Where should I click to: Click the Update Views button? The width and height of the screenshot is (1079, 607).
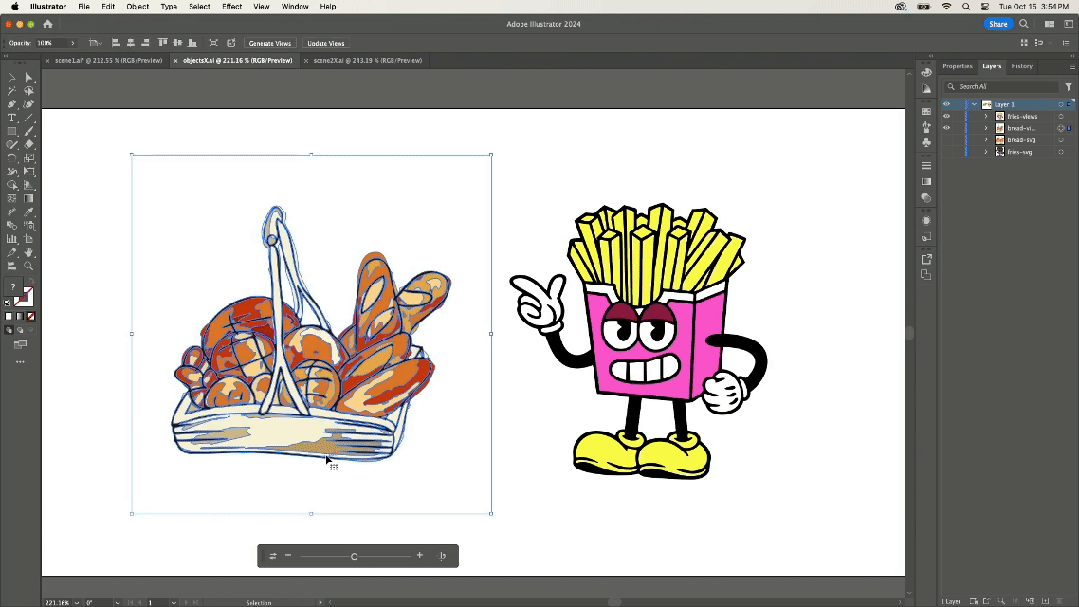coord(325,43)
